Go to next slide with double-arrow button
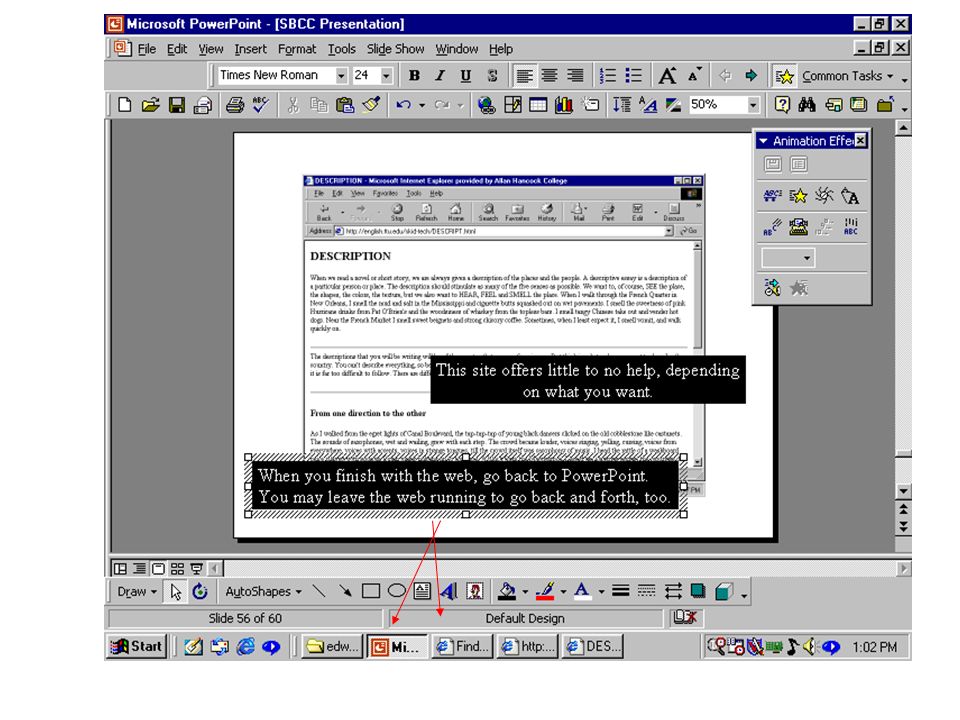Image resolution: width=960 pixels, height=720 pixels. tap(904, 527)
